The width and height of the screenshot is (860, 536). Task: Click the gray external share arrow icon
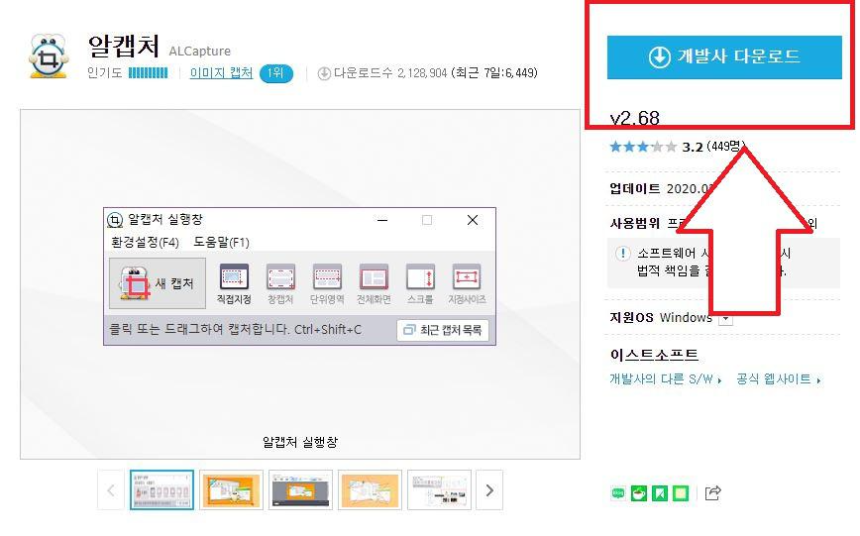(x=712, y=493)
